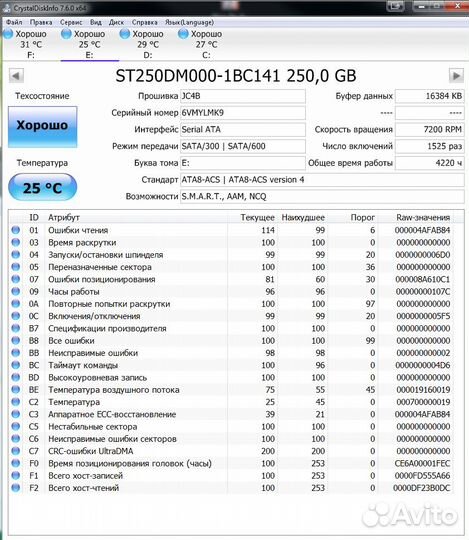
Task: Click status icon of Переназначенные сектора row
Action: pos(15,267)
